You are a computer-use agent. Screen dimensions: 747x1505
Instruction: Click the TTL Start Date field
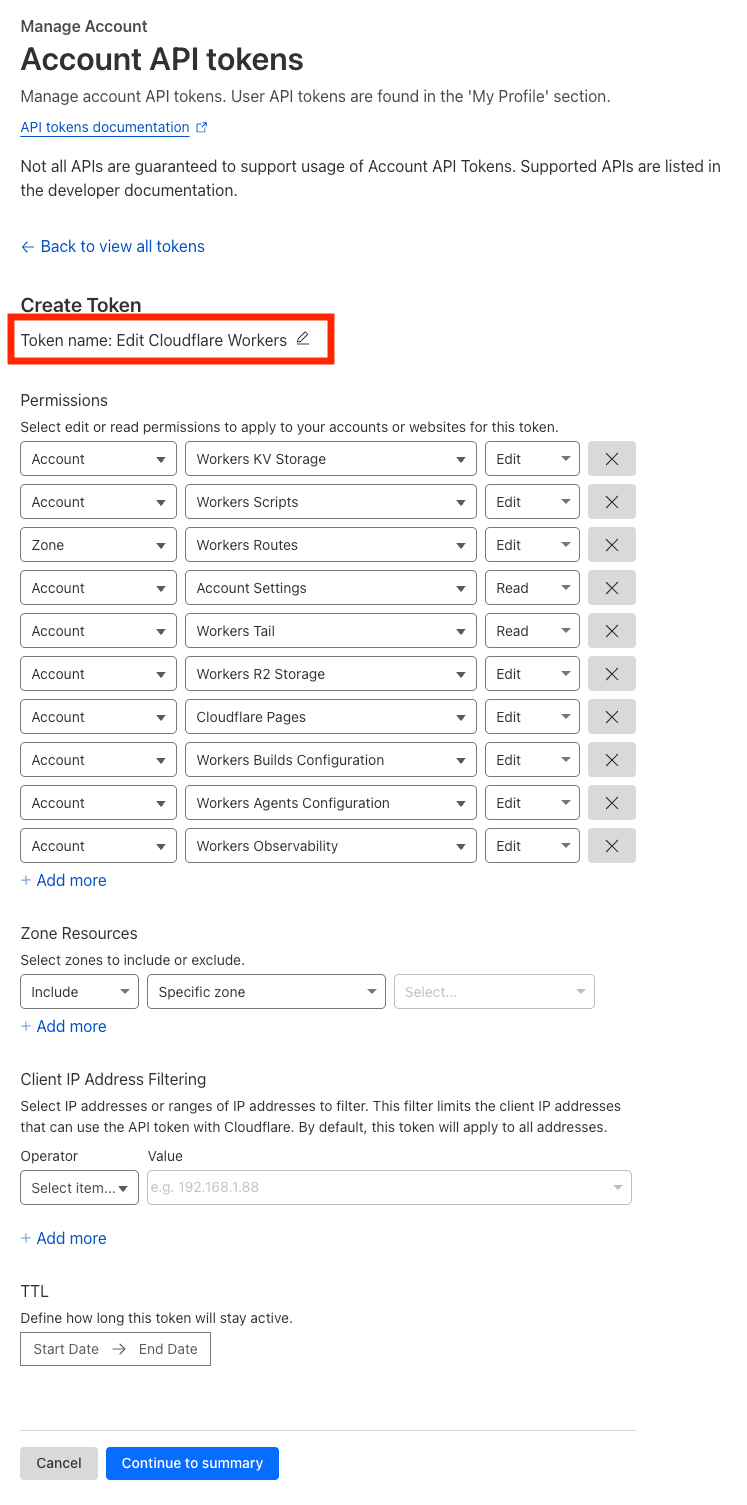(66, 1349)
